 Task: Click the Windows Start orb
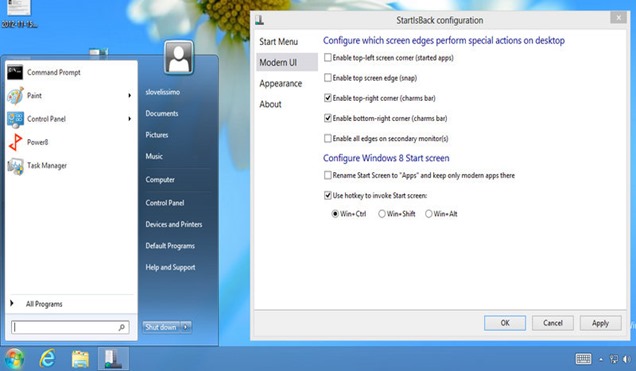pos(14,358)
